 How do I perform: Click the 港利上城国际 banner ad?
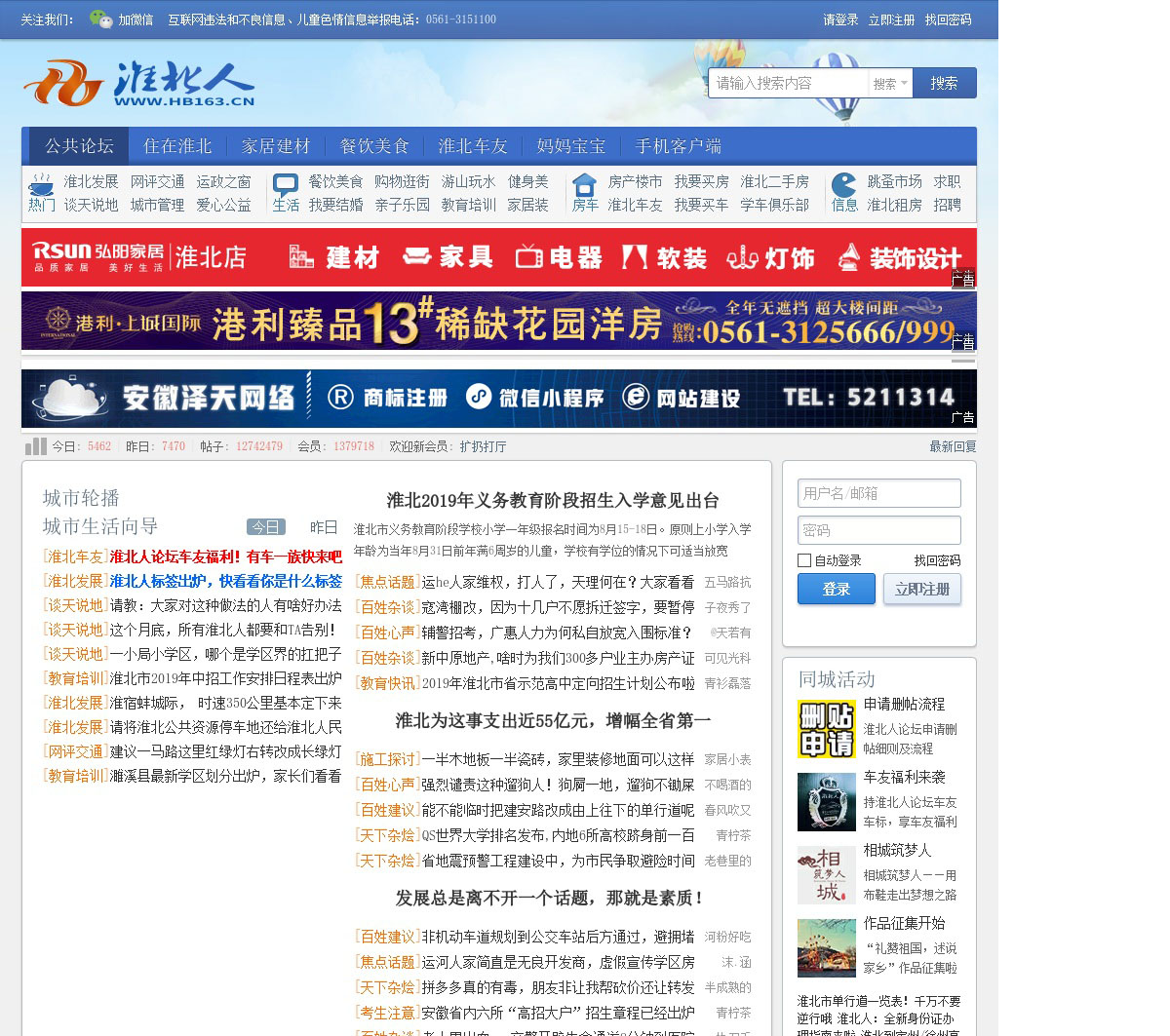[498, 321]
